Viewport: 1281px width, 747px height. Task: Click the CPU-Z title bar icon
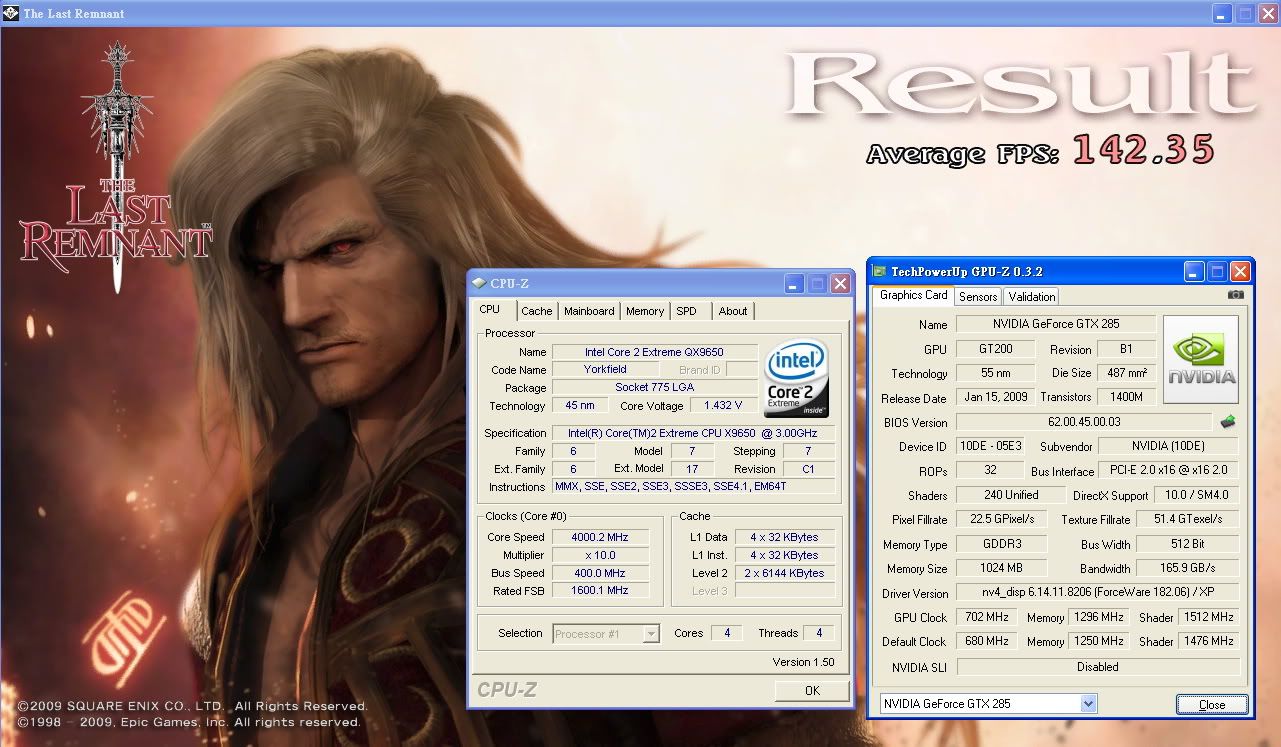479,284
